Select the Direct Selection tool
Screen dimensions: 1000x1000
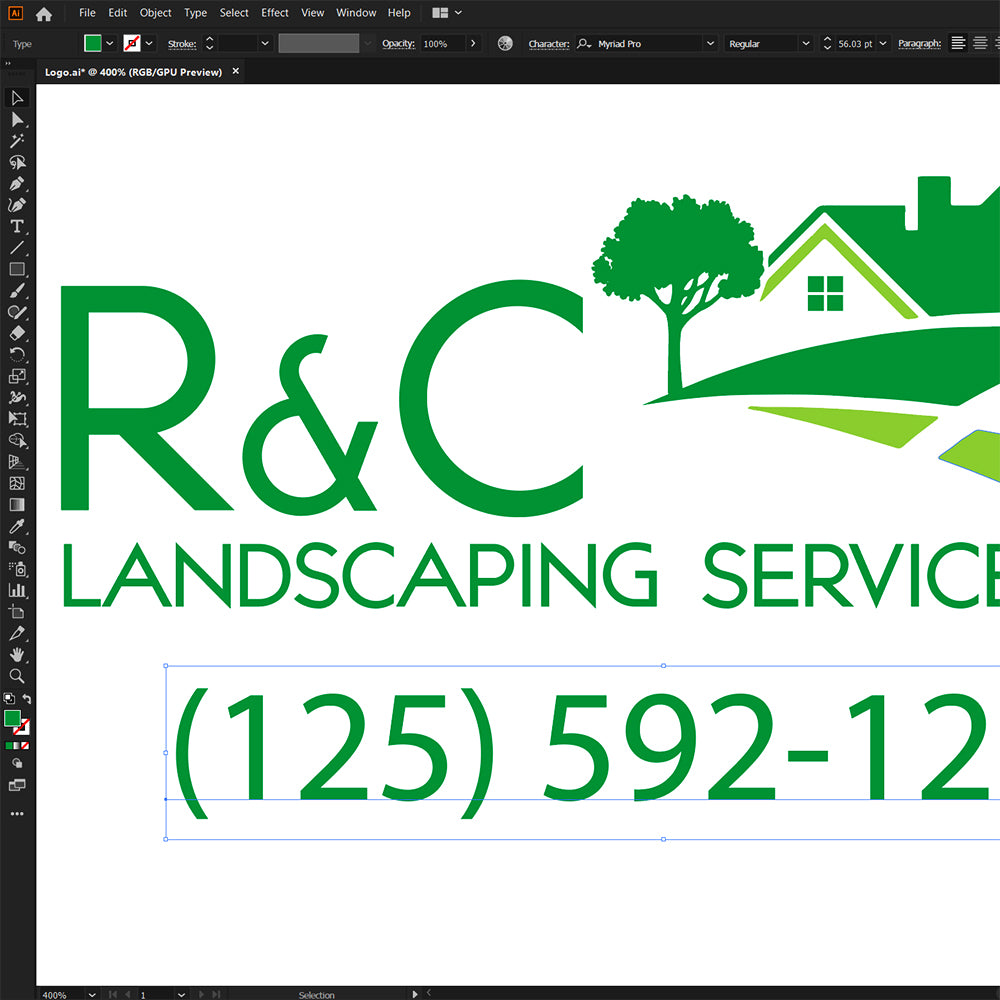pos(17,119)
